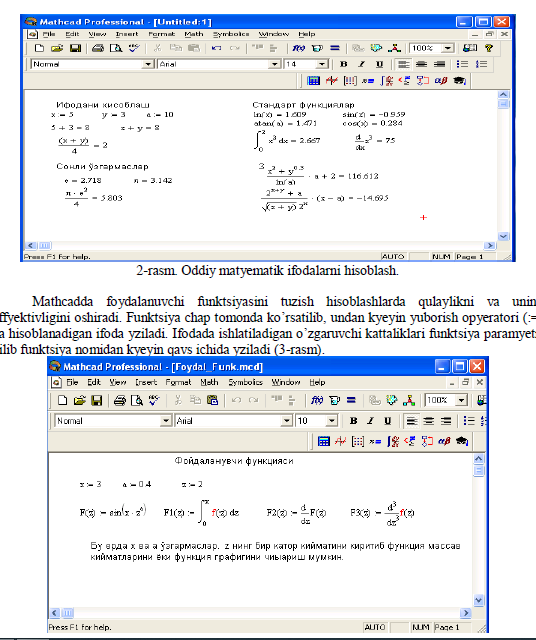Expand Normal style dropdown in Untitled:1 window
536x640 pixels.
tap(148, 64)
